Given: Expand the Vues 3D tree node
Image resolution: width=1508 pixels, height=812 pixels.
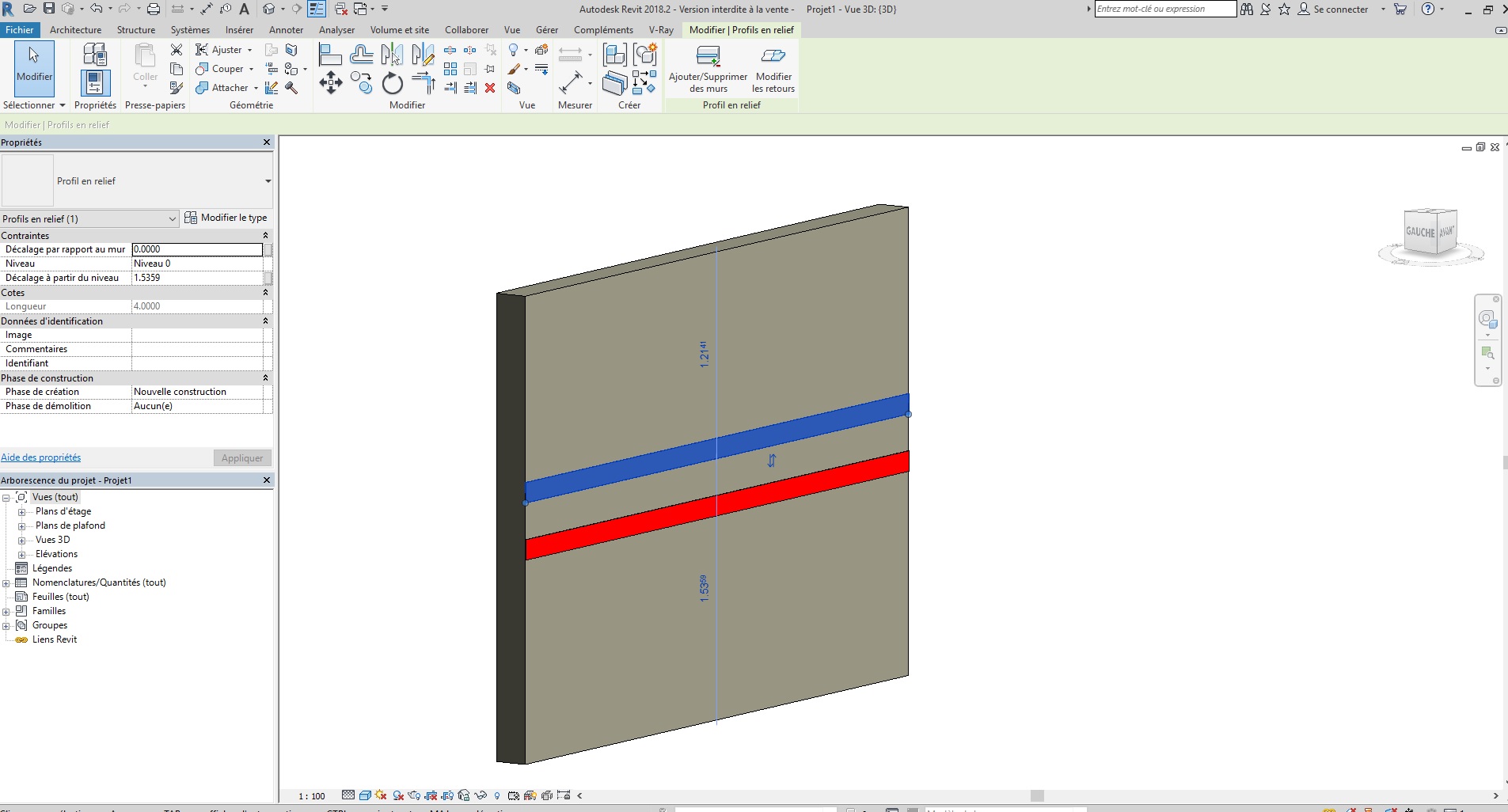Looking at the screenshot, I should (22, 540).
